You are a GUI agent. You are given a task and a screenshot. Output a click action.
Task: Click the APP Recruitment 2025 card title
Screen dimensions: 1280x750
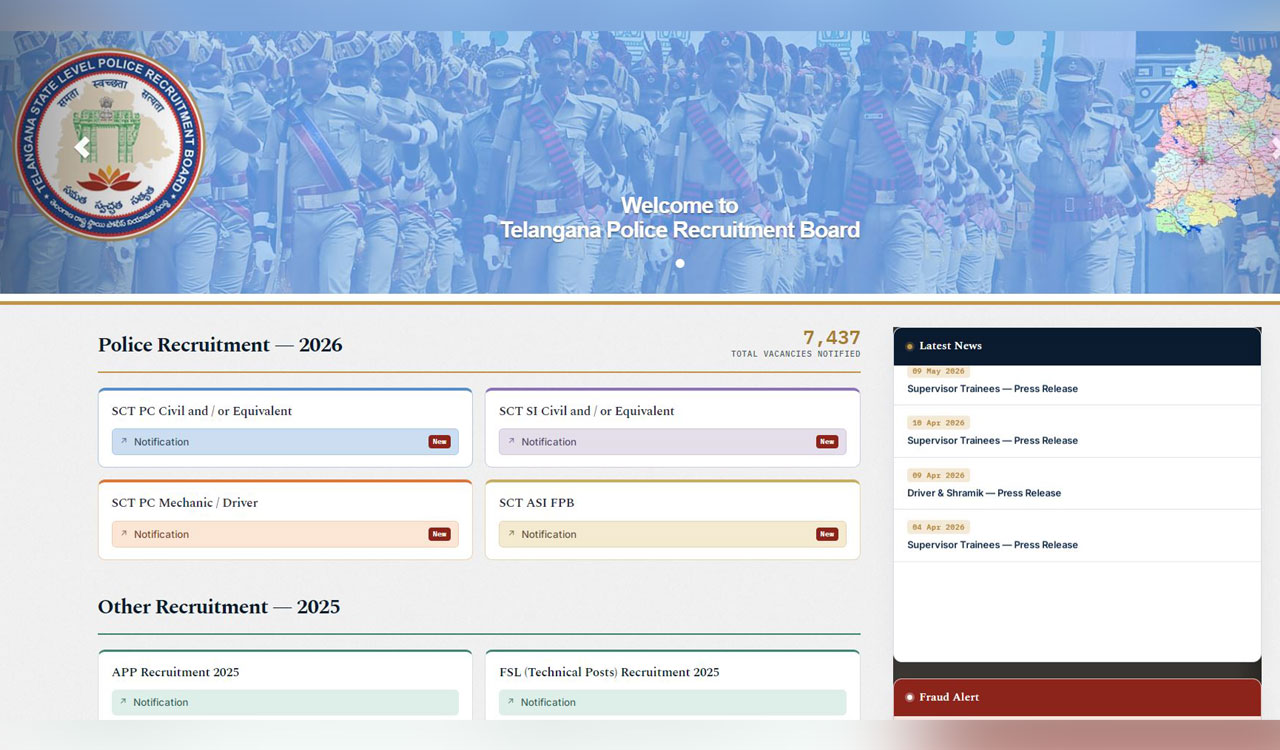tap(176, 672)
